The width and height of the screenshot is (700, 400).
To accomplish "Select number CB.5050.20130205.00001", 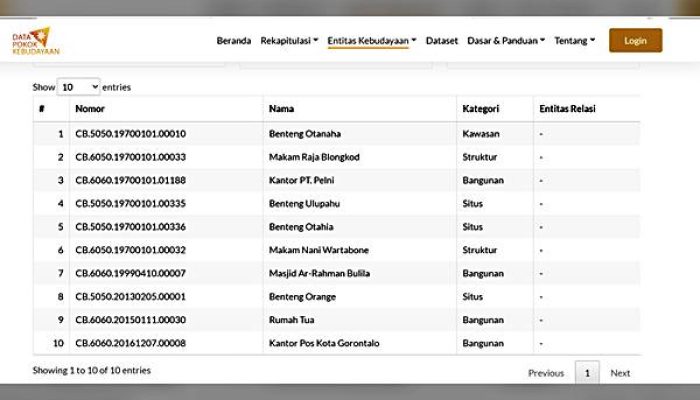I will click(130, 296).
